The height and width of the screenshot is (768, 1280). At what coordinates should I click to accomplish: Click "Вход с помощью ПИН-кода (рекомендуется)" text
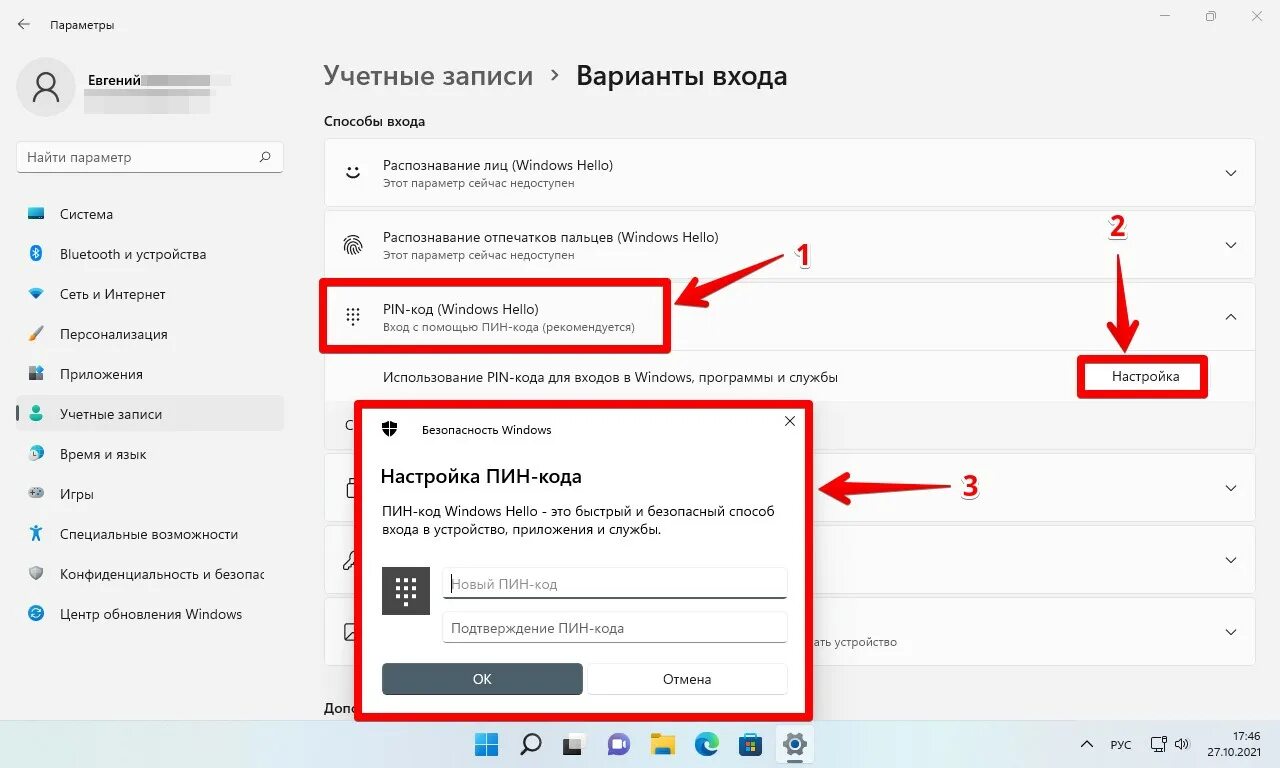[509, 327]
